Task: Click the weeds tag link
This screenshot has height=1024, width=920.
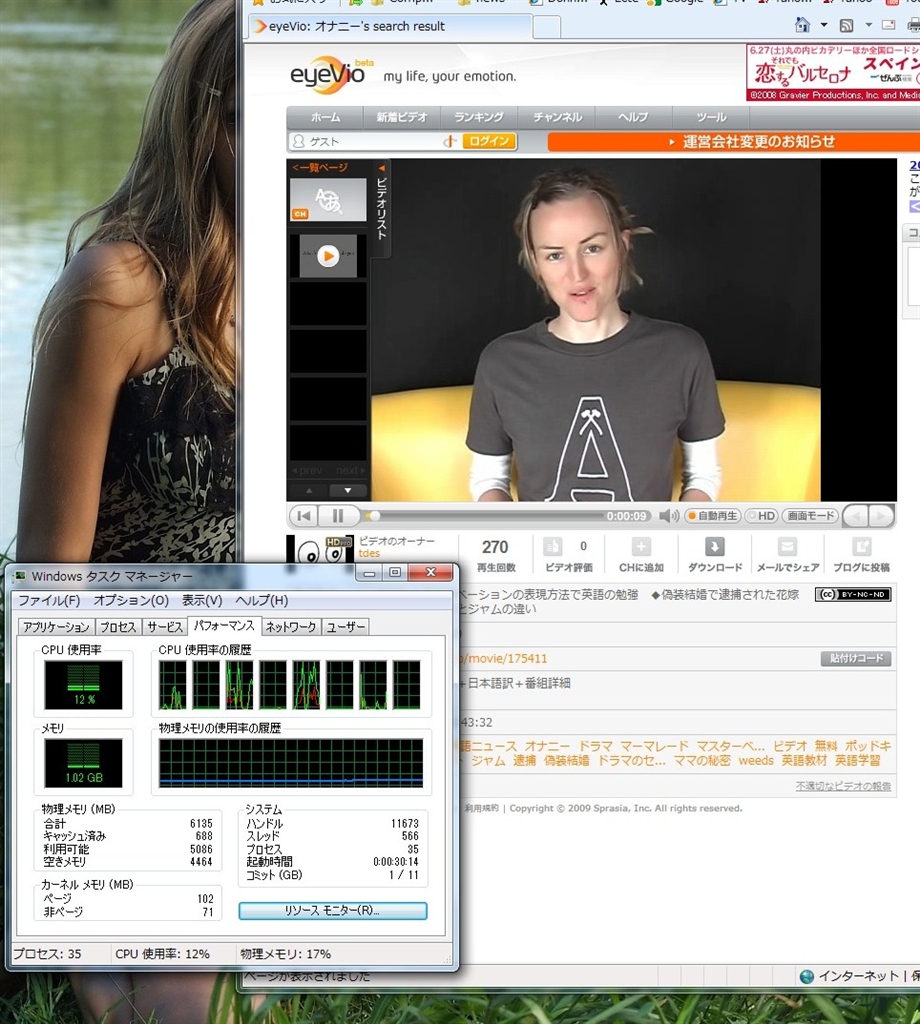Action: pos(756,761)
